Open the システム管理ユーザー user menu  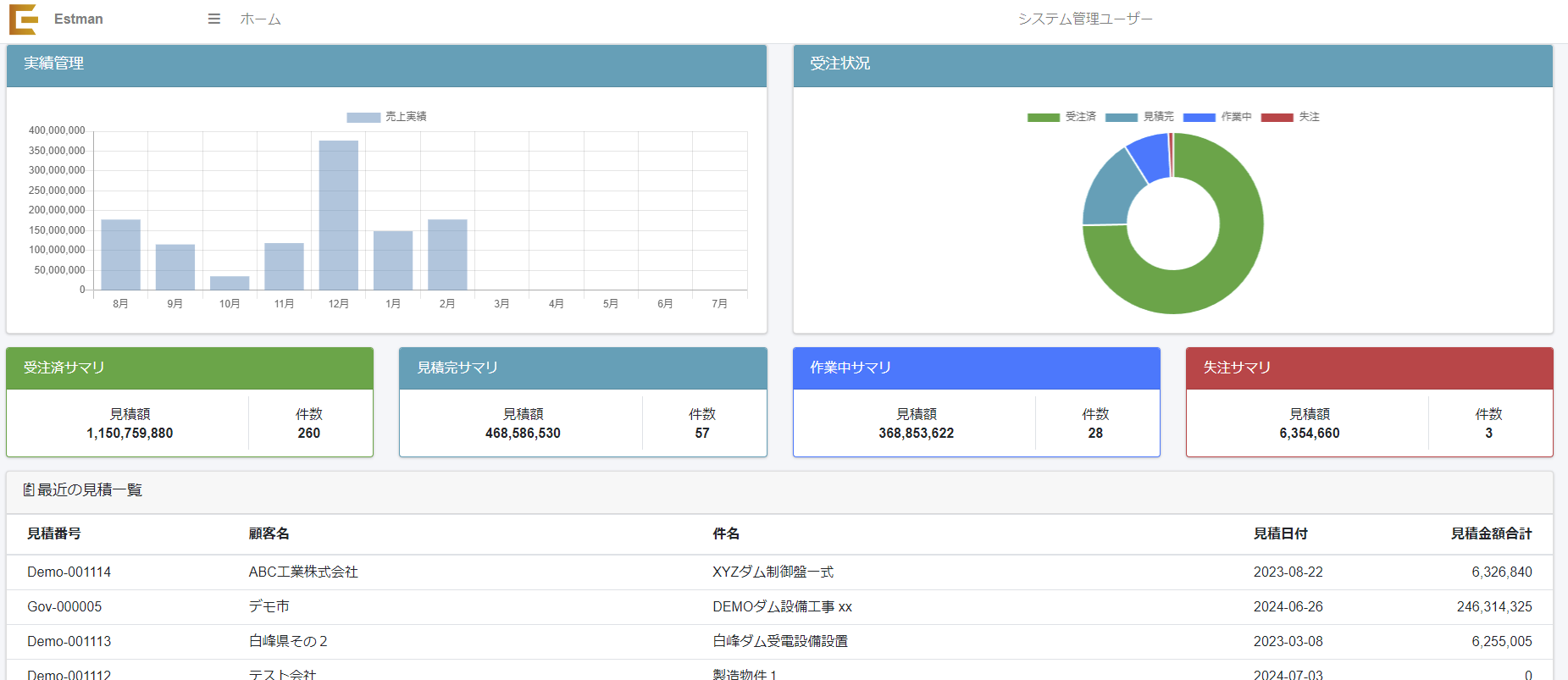[1085, 19]
